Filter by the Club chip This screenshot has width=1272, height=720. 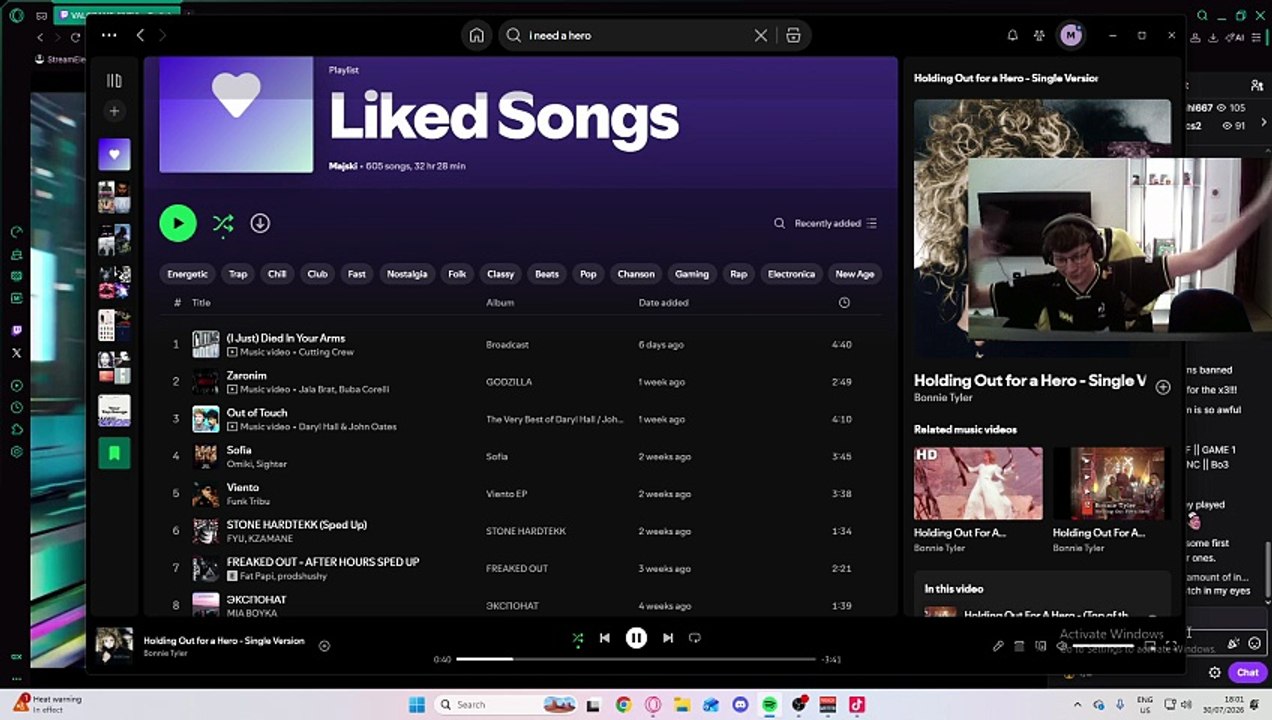[317, 274]
